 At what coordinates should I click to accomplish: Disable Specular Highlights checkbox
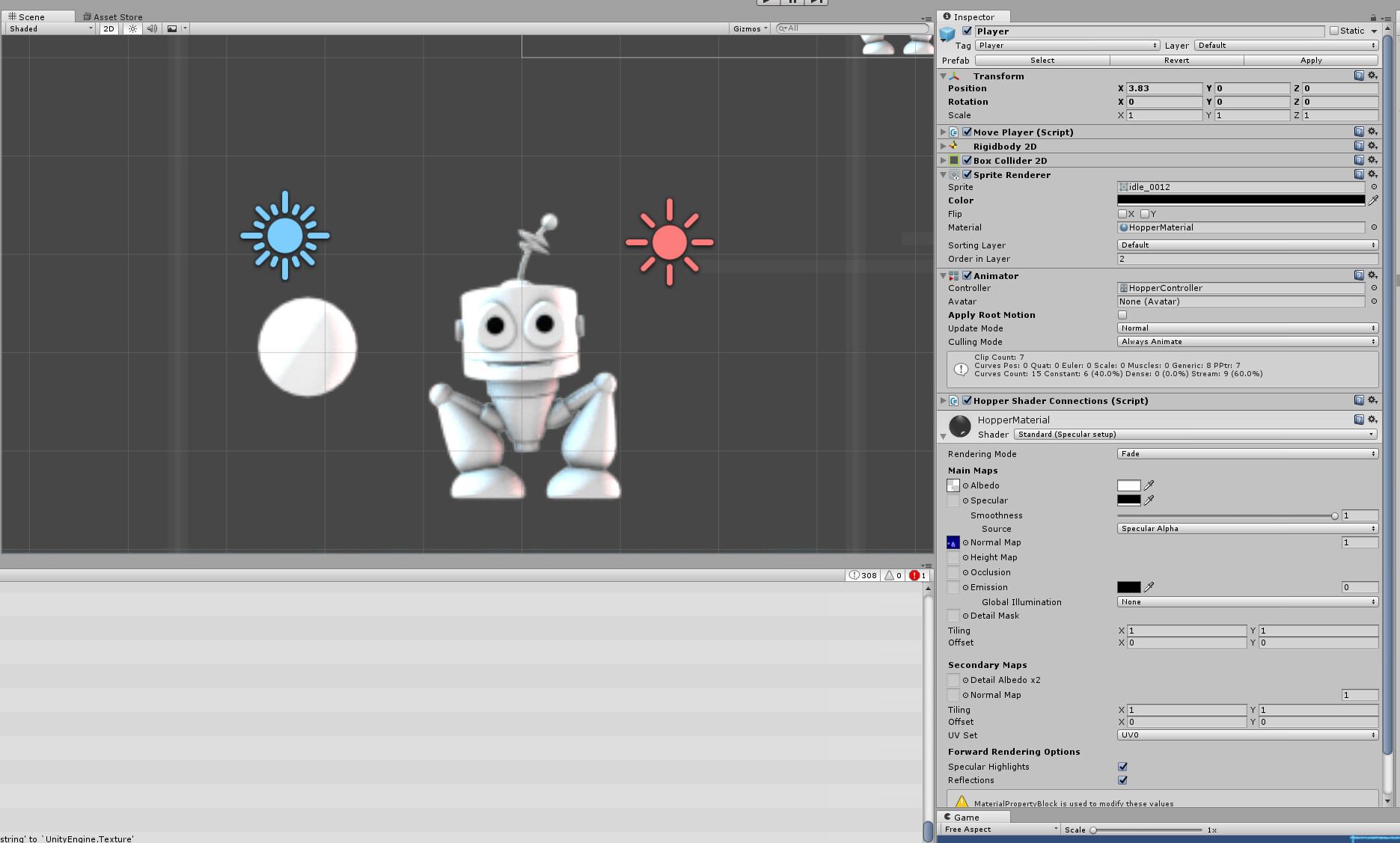pos(1122,767)
